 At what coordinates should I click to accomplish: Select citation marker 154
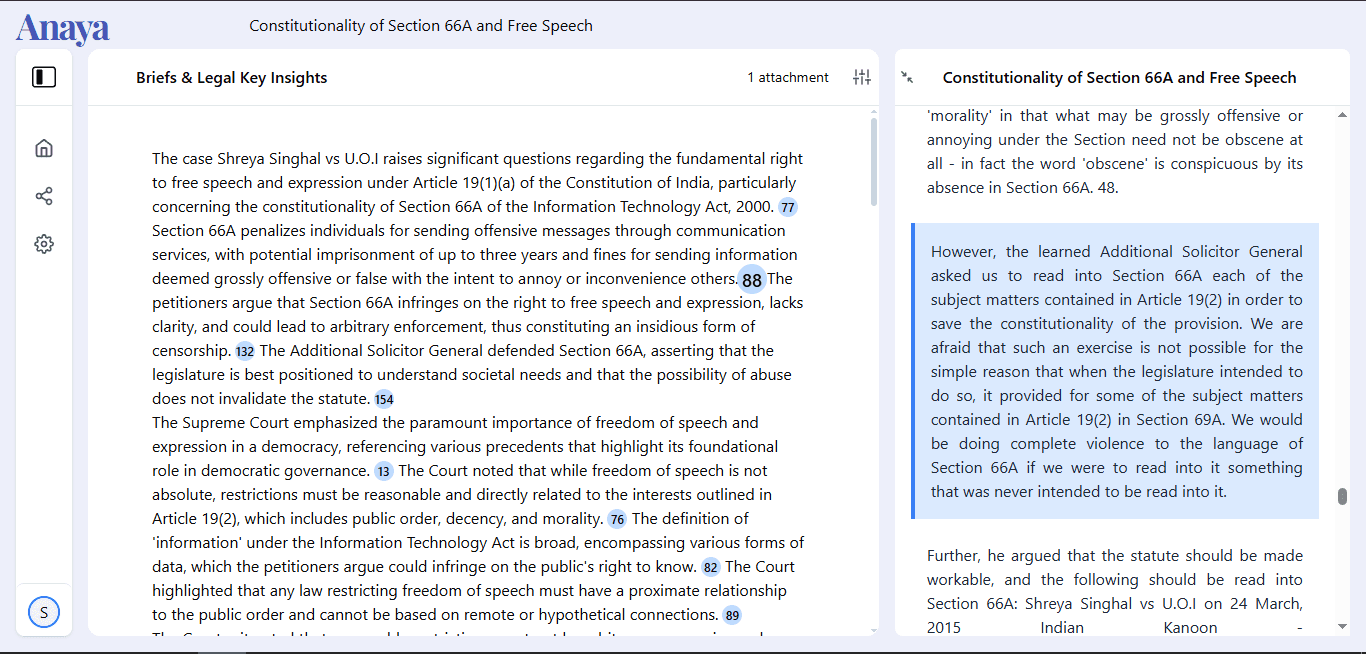pyautogui.click(x=384, y=399)
